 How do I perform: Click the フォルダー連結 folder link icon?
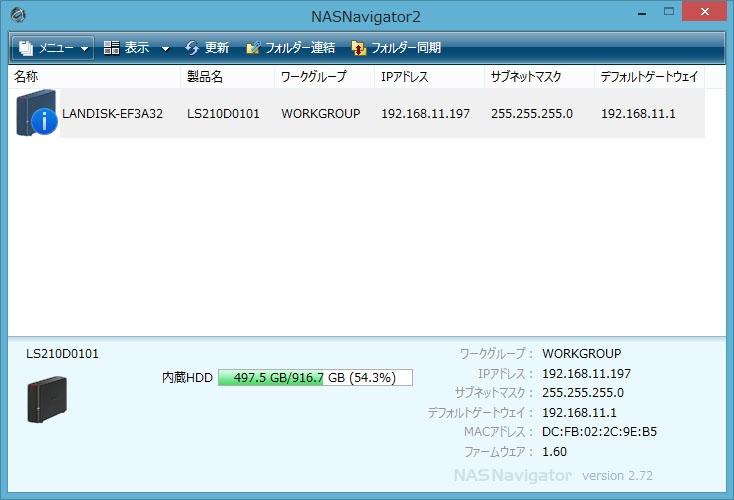point(253,48)
